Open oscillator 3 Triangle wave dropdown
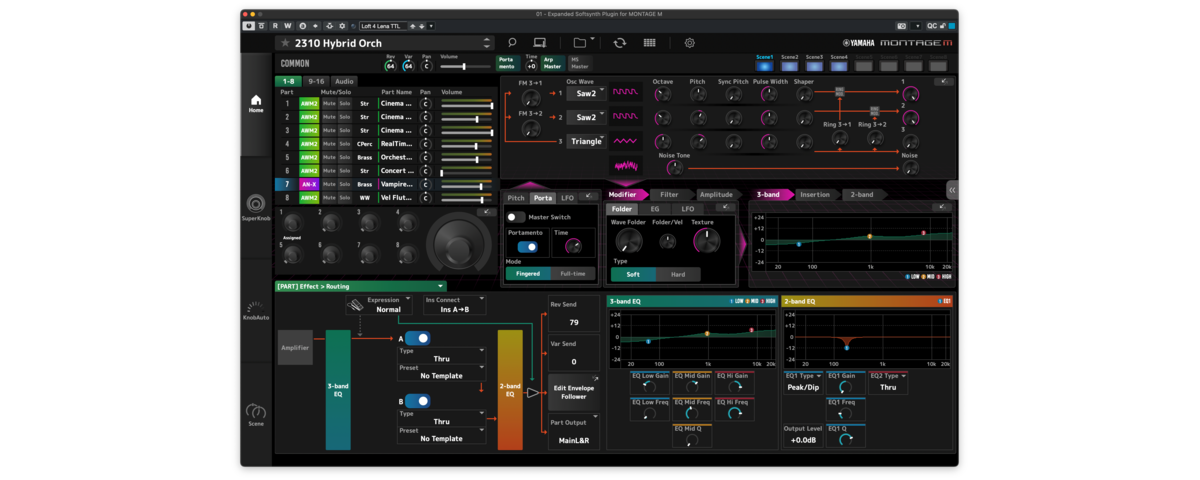The width and height of the screenshot is (1200, 480). [587, 142]
